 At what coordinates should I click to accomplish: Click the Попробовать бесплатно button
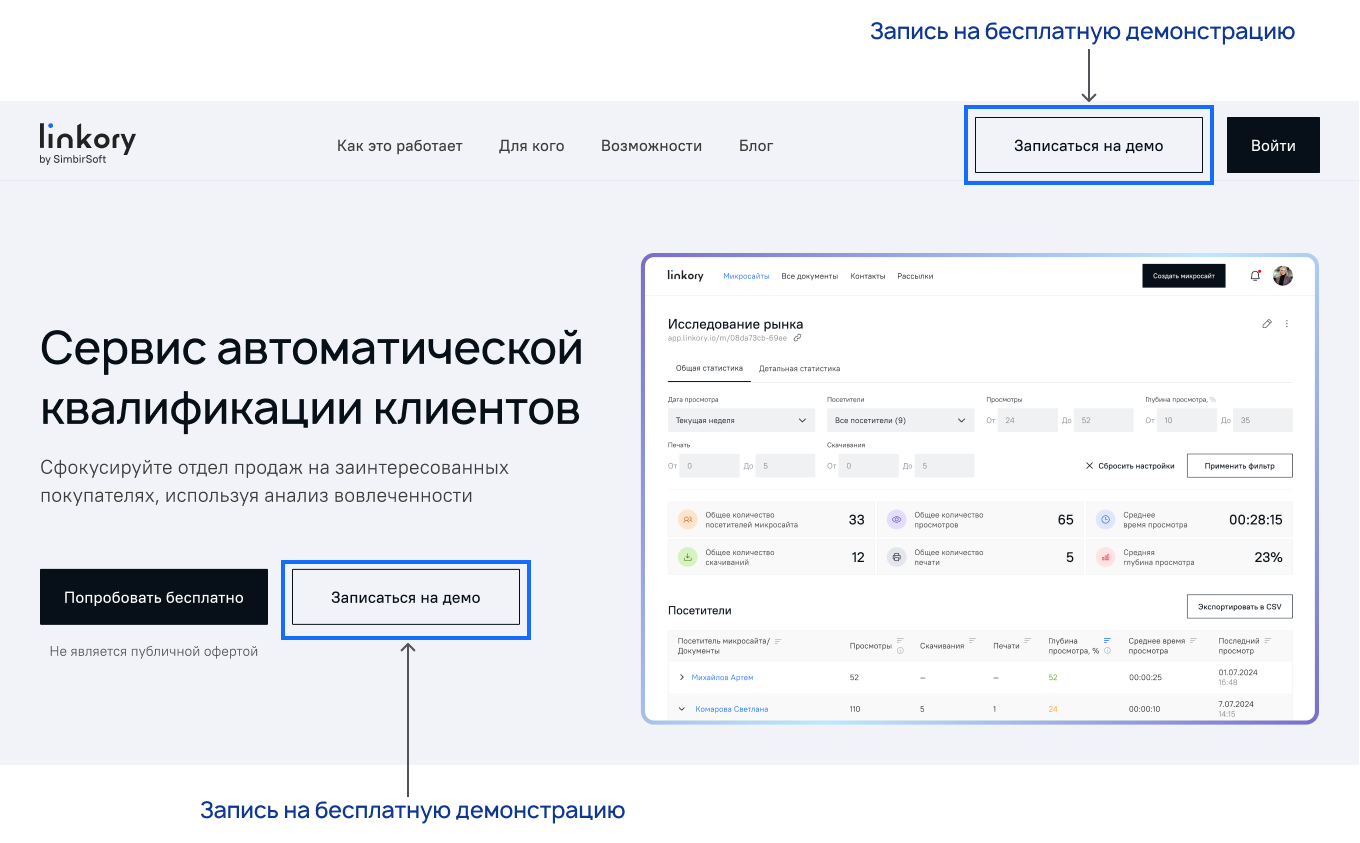point(153,597)
